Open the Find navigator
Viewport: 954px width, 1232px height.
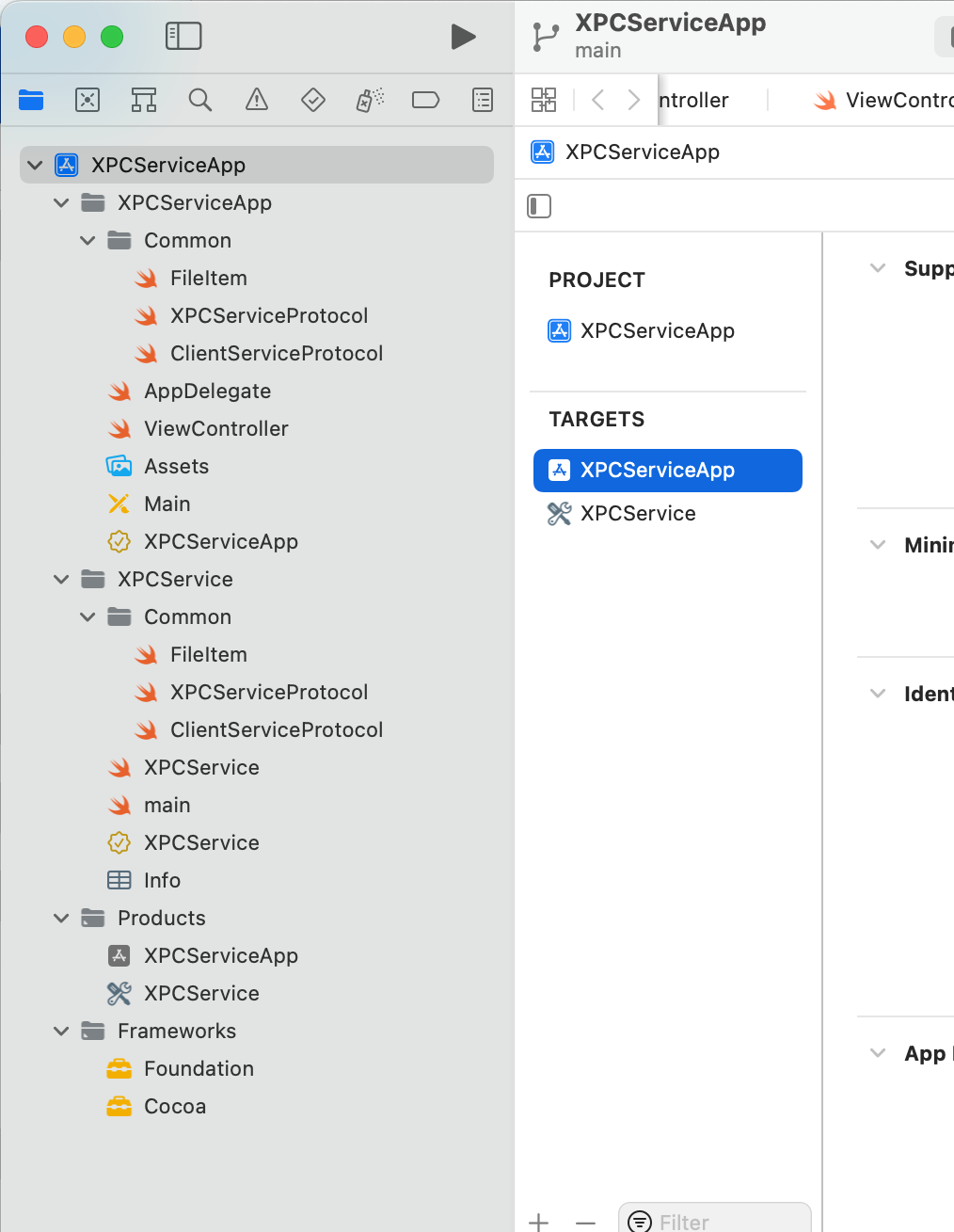[200, 100]
